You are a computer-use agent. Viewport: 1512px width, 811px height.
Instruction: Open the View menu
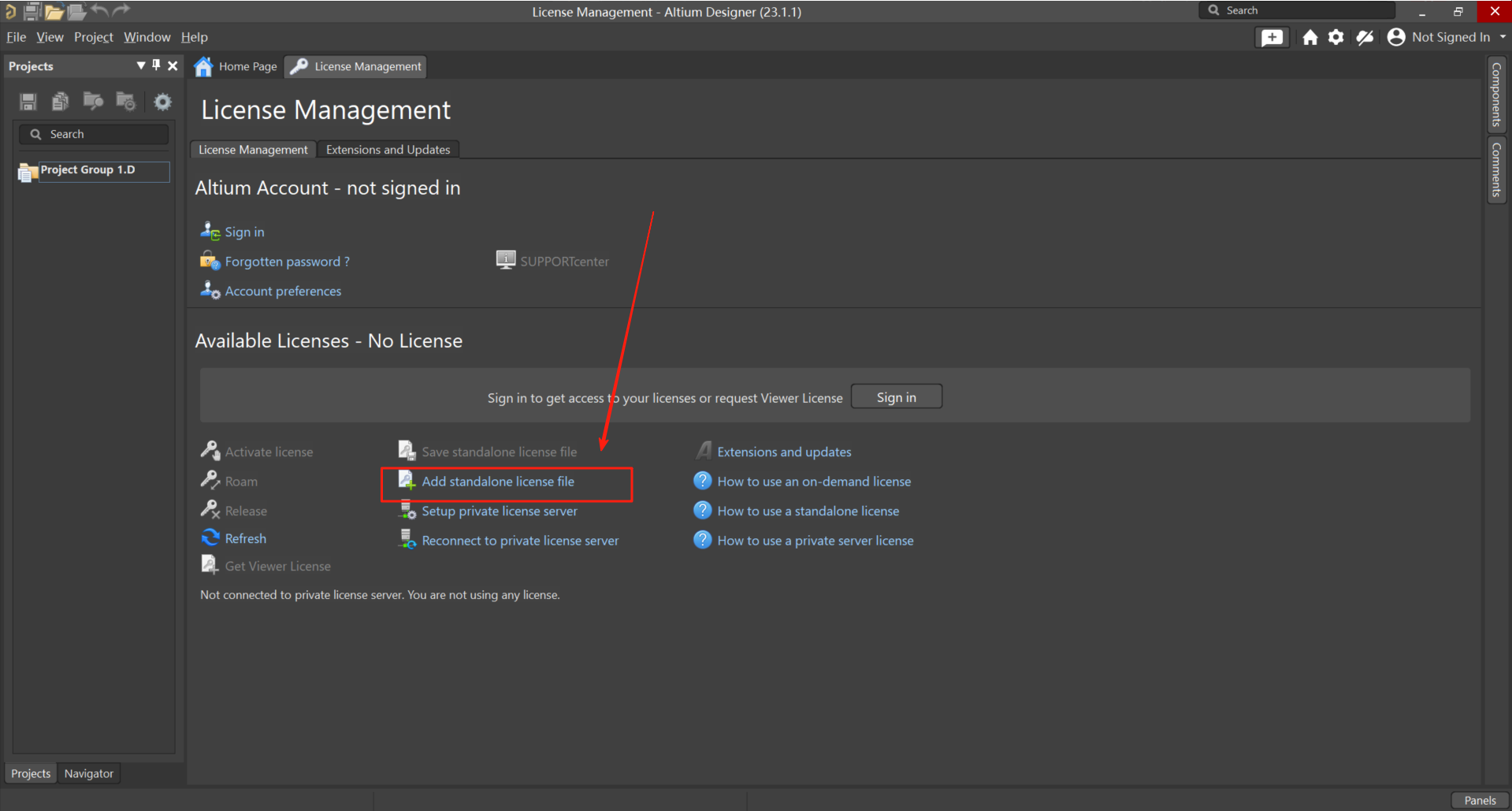[50, 37]
